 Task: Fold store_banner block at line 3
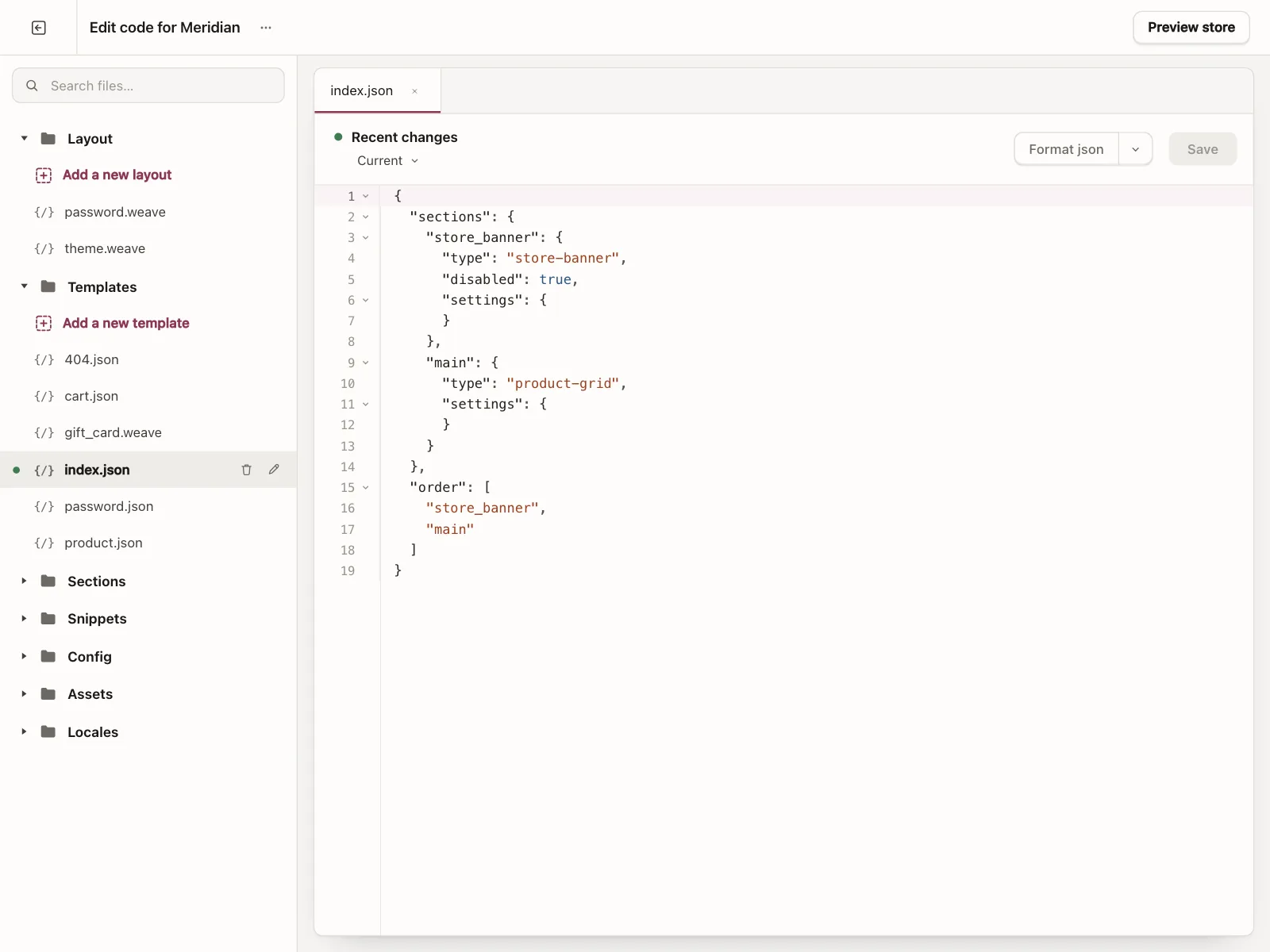click(366, 237)
